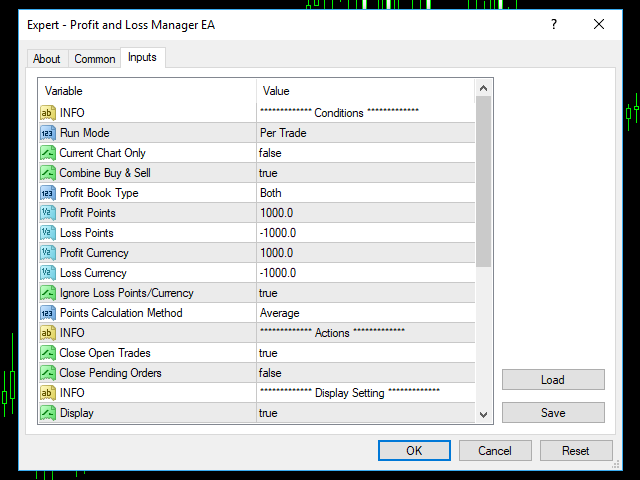Click the INFO Conditions row string icon
This screenshot has width=640, height=480.
pyautogui.click(x=48, y=113)
